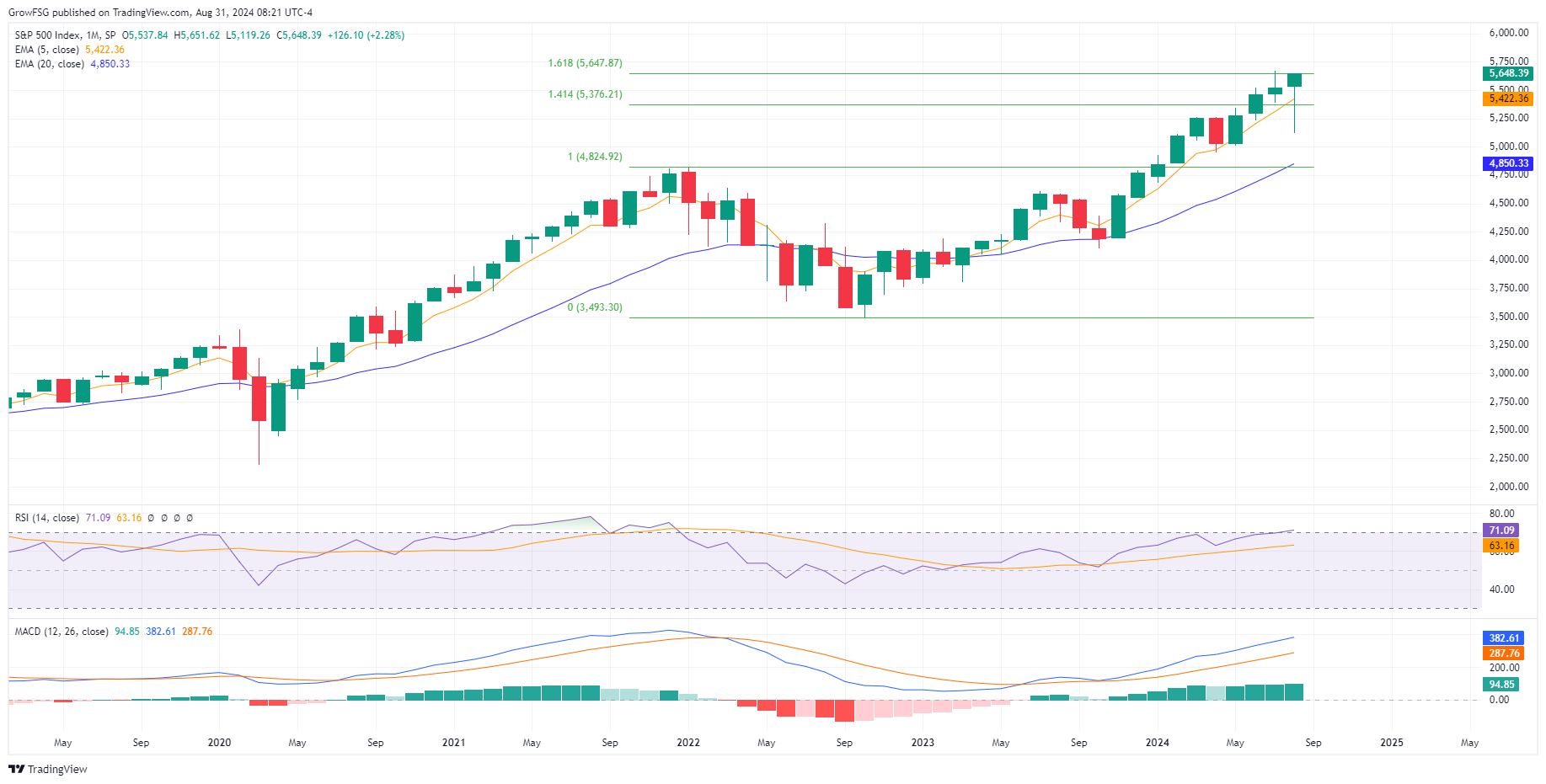Click the purple 71.09 RSI value tag
This screenshot has width=1546, height=784.
tap(1501, 531)
